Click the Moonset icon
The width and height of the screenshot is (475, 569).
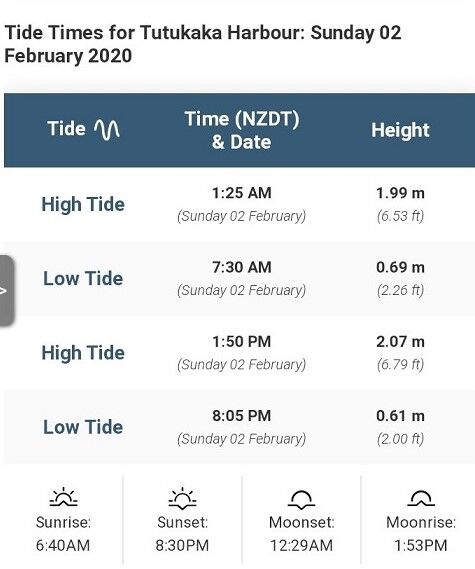tap(301, 499)
